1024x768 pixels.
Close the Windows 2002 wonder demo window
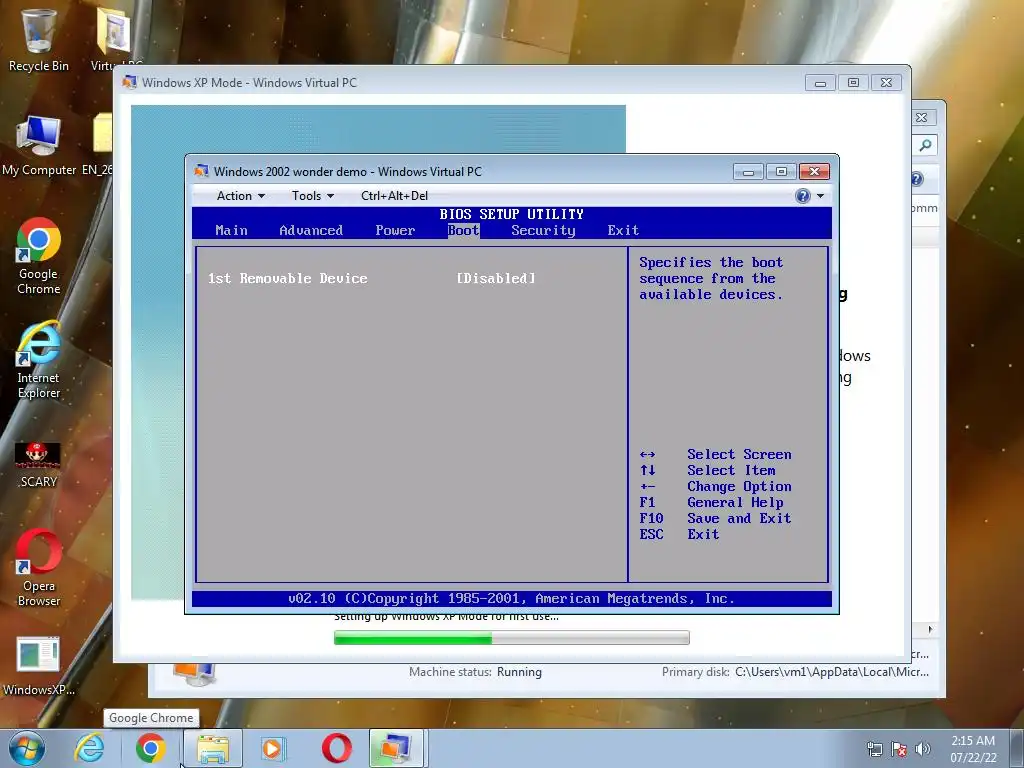(814, 172)
